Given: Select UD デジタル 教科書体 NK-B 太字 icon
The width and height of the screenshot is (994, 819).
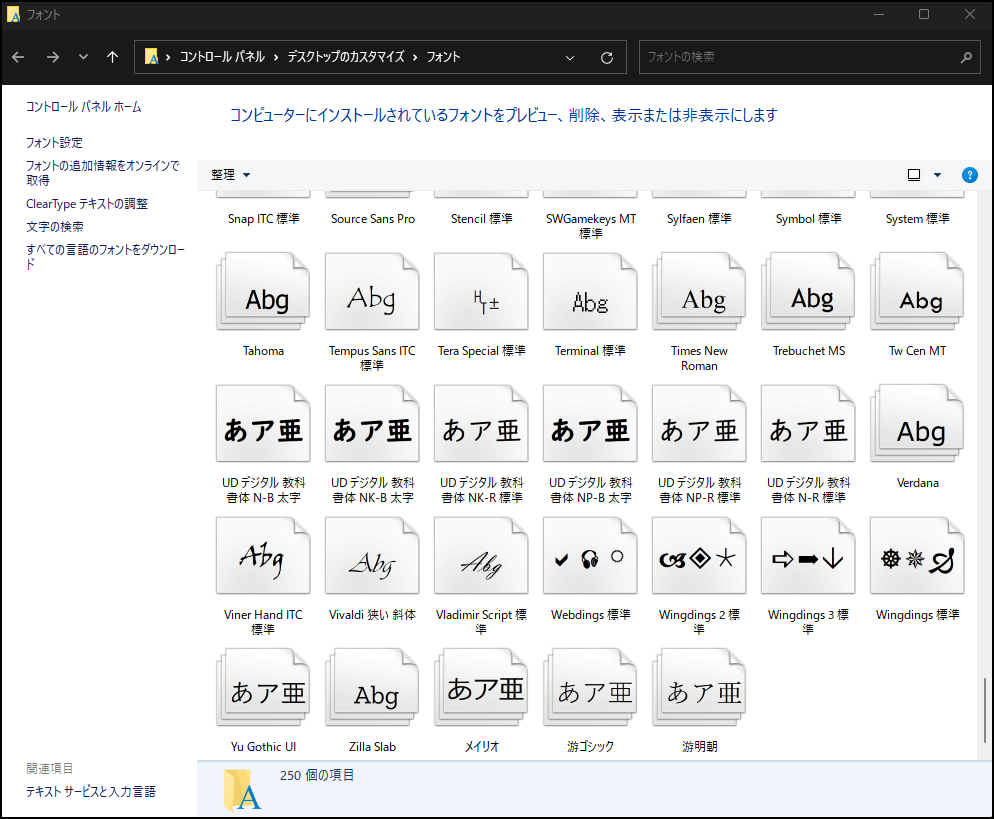Looking at the screenshot, I should pos(372,423).
